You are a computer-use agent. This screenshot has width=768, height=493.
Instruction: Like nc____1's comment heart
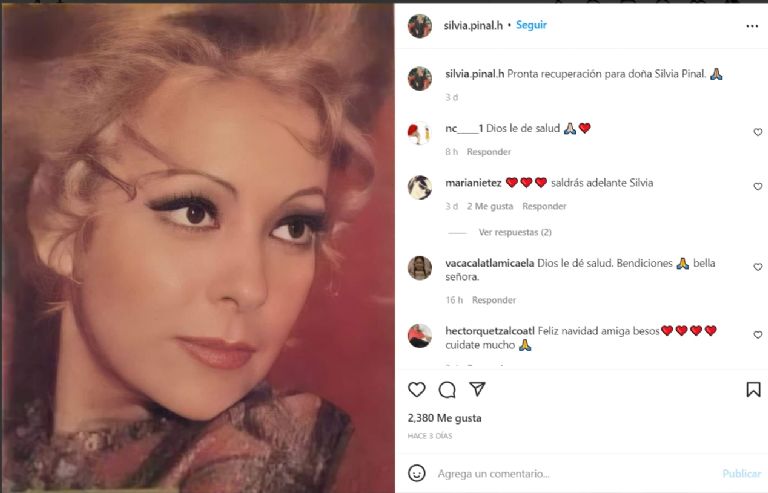[758, 132]
